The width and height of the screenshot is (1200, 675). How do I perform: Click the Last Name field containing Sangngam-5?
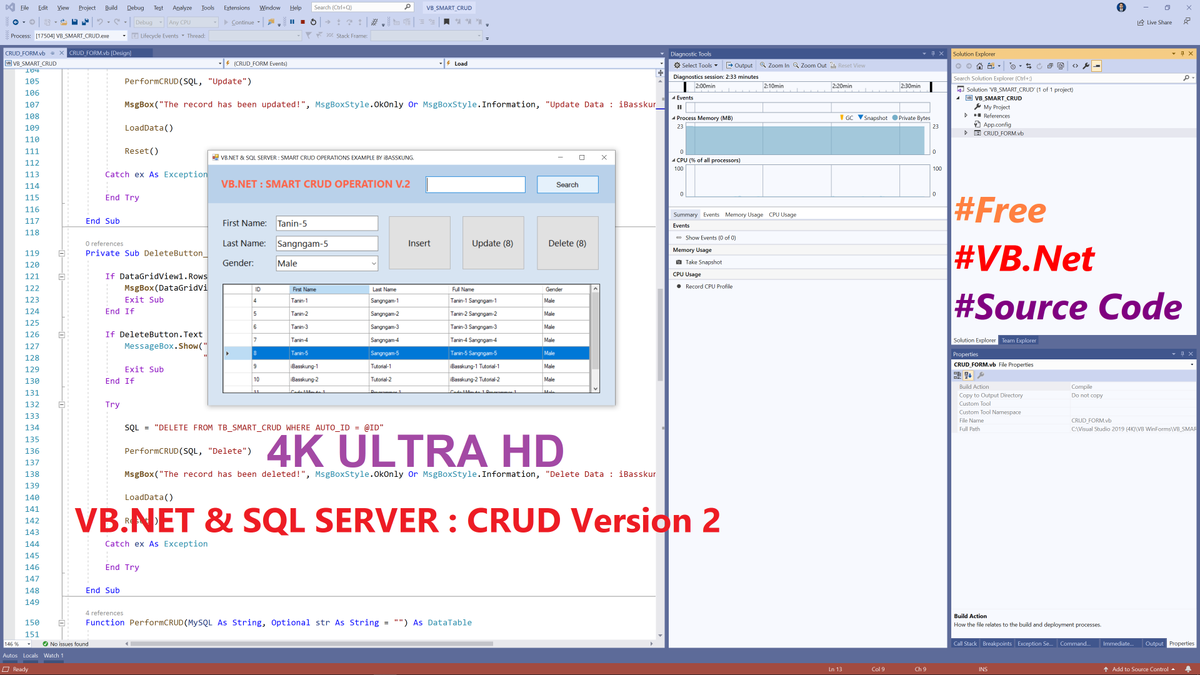click(327, 243)
